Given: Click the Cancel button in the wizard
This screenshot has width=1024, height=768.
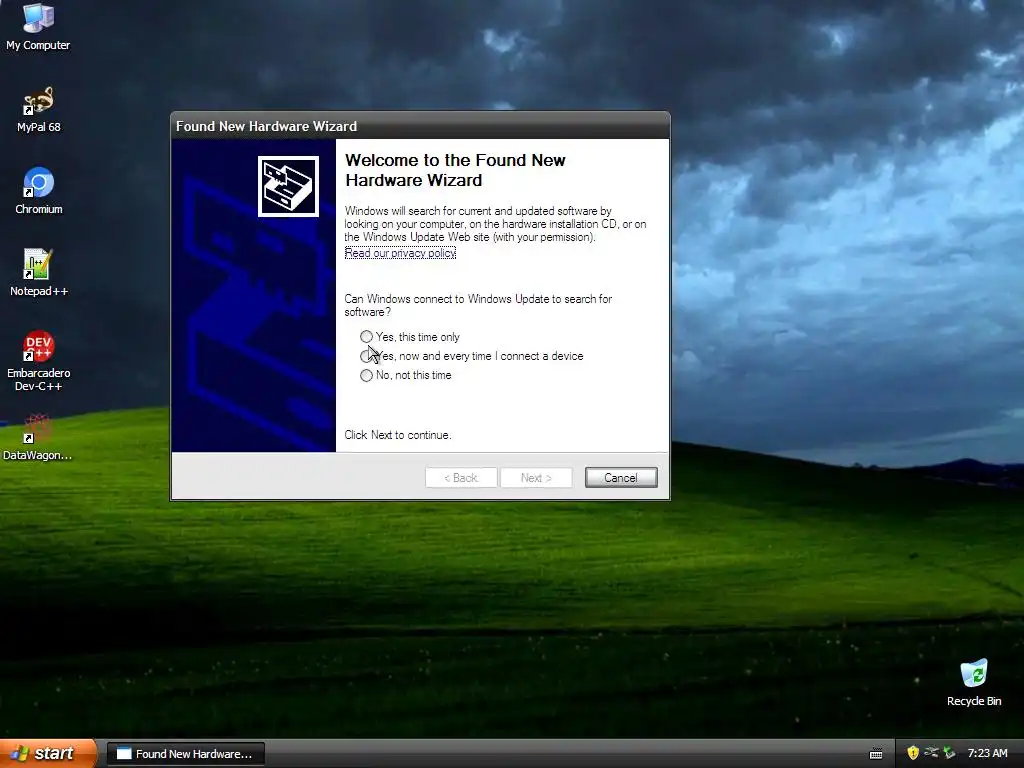Looking at the screenshot, I should pos(621,477).
